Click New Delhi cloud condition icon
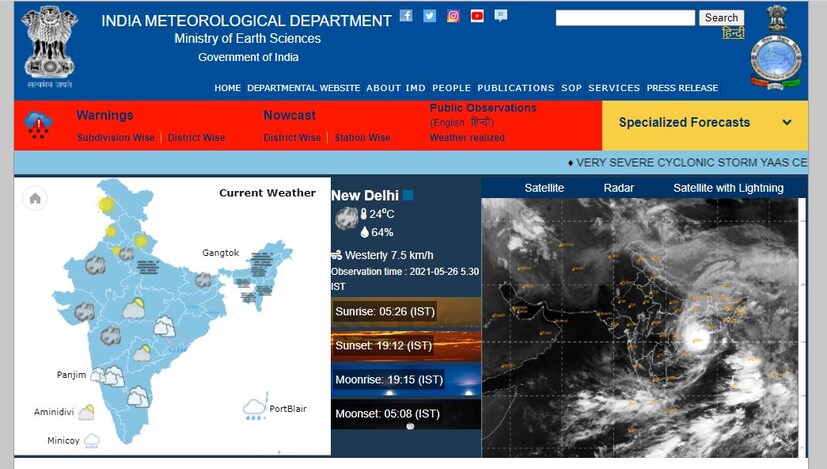Screen dimensions: 827x469 (x=347, y=218)
